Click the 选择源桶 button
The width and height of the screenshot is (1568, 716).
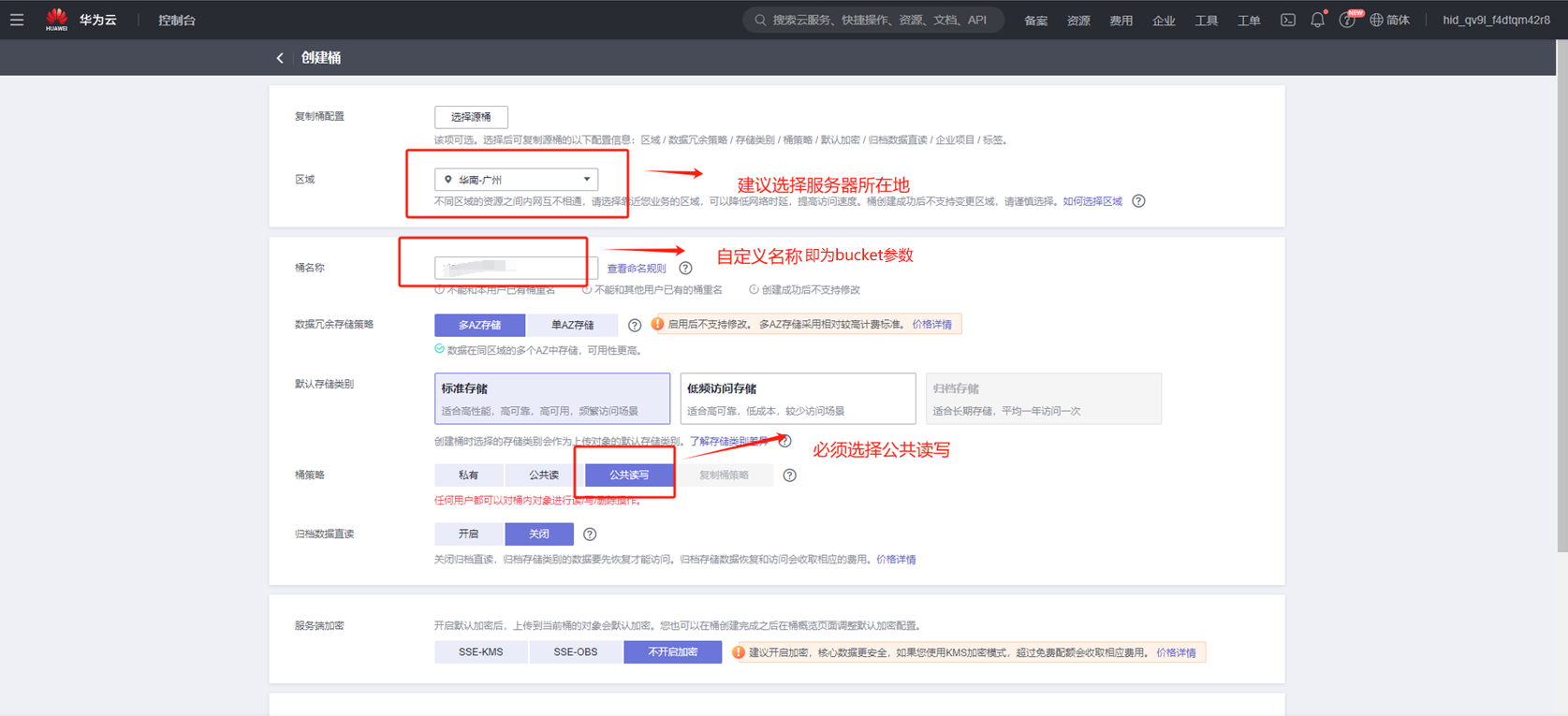[x=471, y=117]
